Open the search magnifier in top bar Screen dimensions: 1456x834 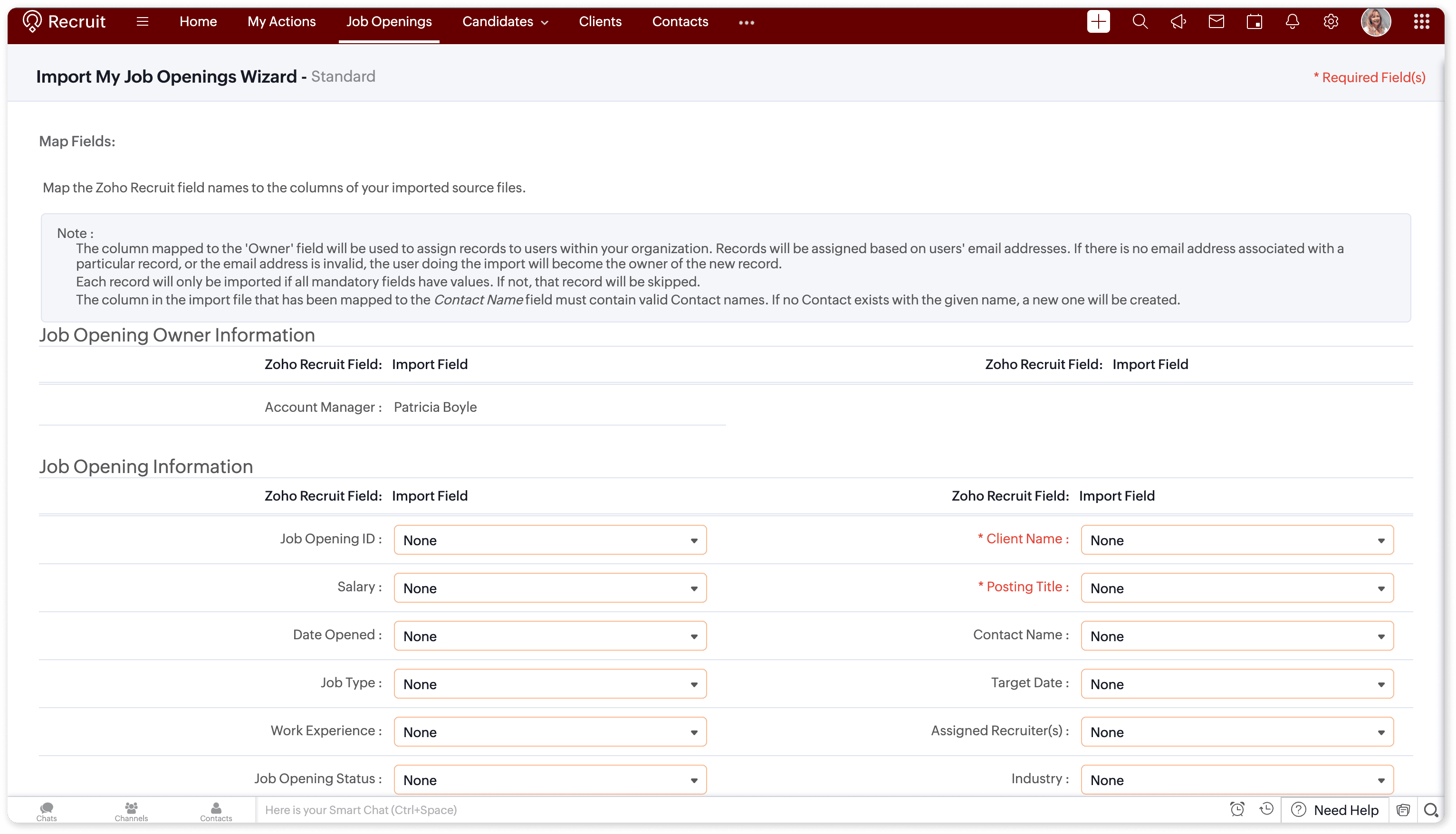coord(1140,22)
